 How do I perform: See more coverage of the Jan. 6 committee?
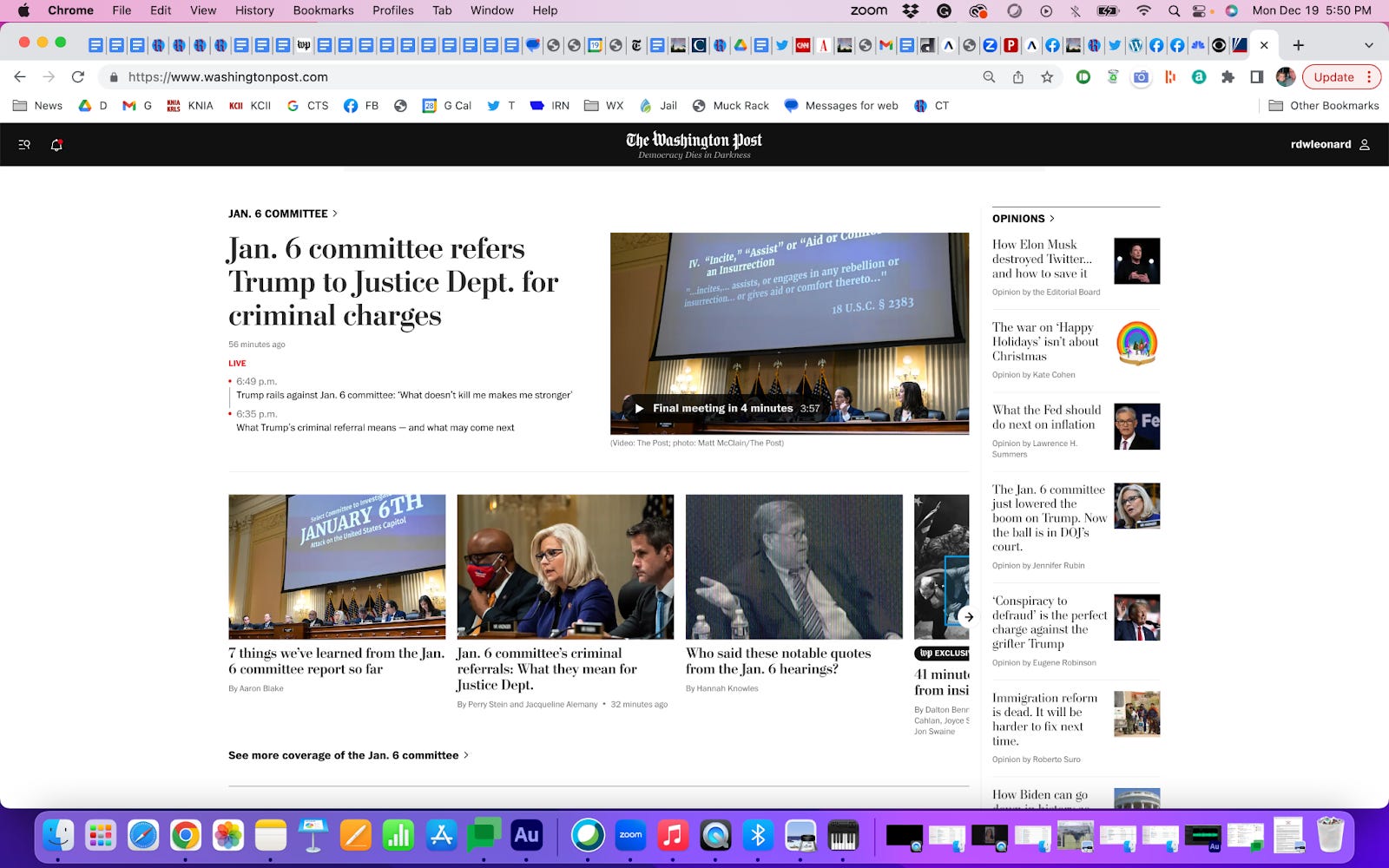tap(348, 755)
